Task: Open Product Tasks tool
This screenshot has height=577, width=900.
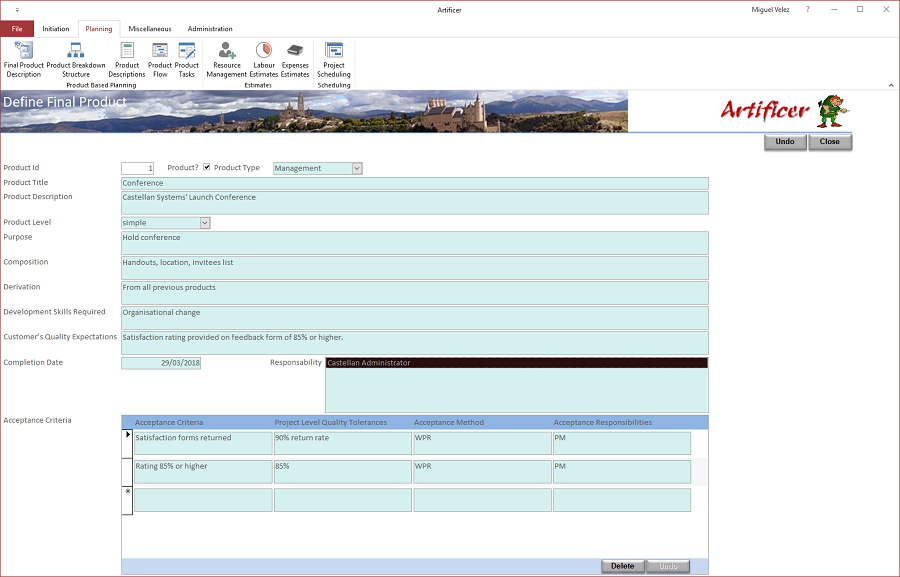Action: (187, 59)
